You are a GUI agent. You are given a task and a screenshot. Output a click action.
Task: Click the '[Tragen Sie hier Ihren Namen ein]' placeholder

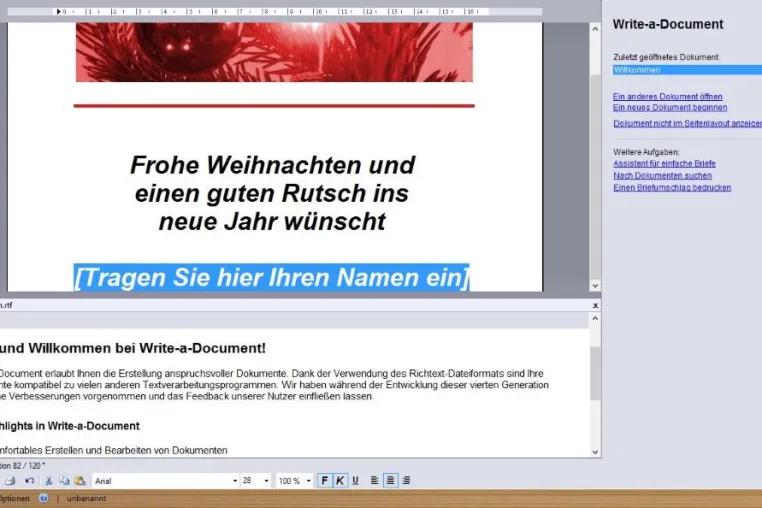tap(272, 278)
